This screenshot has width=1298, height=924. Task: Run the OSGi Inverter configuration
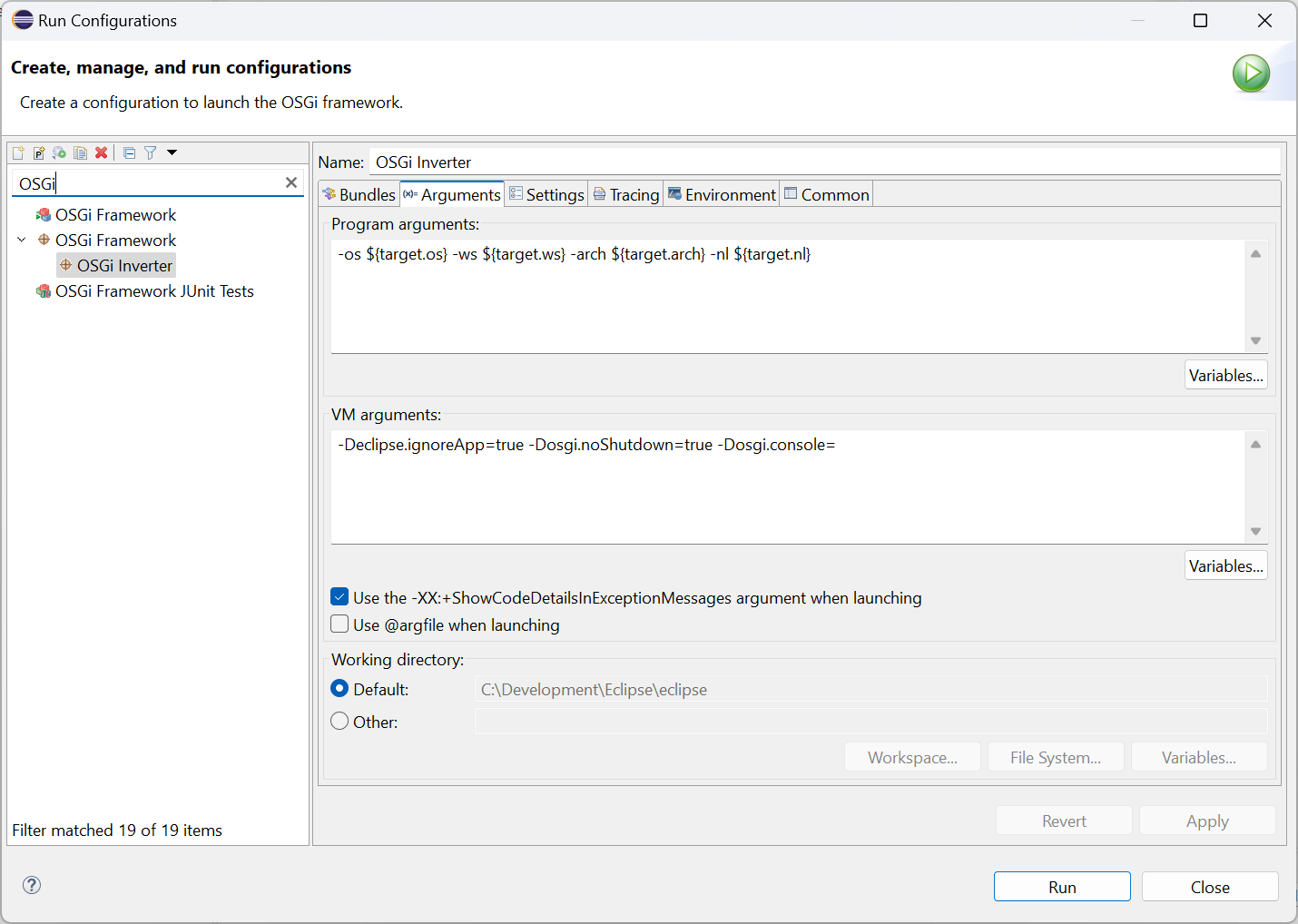pos(1062,887)
